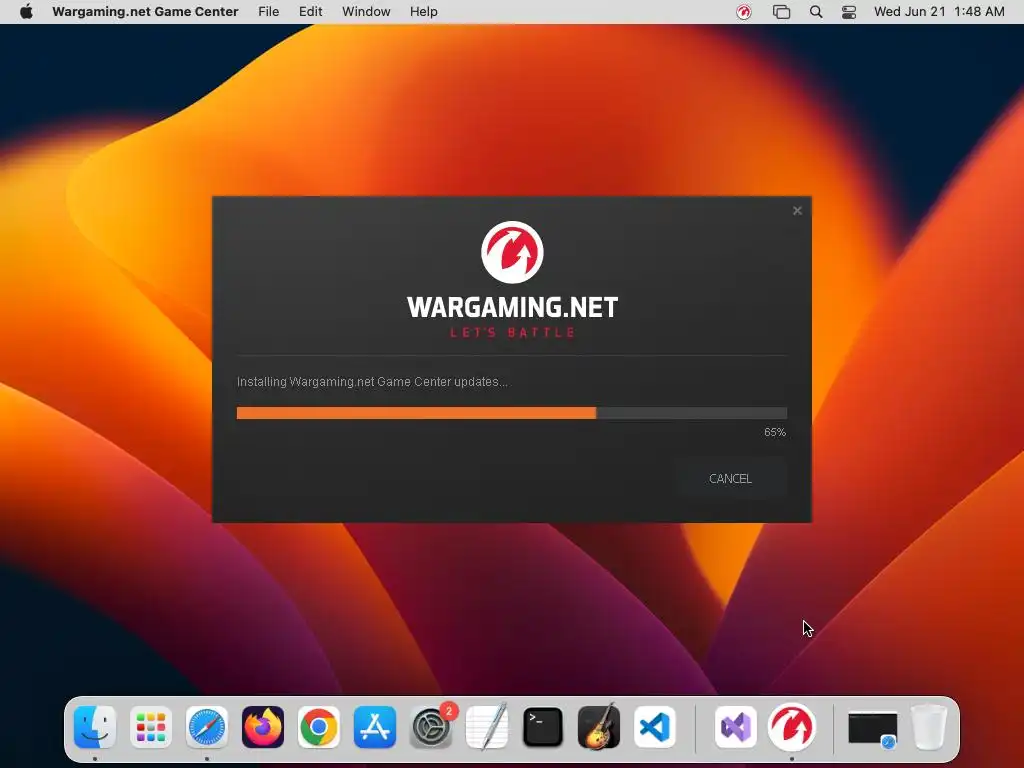The image size is (1024, 768).
Task: Open Spotlight search in menu bar
Action: pos(816,12)
